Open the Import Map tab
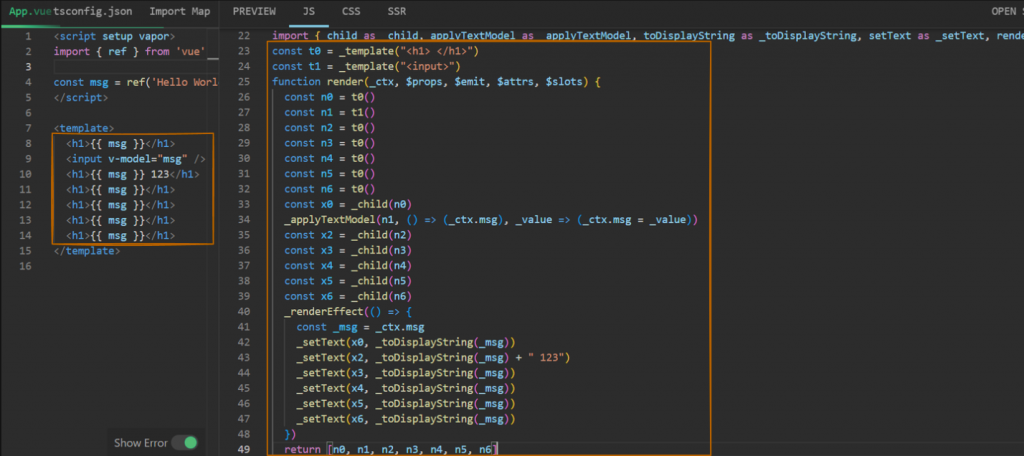 (x=180, y=11)
